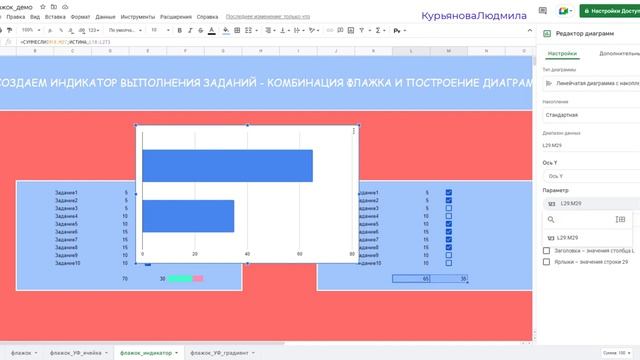The image size is (640, 360).
Task: Open the 'Стандартная' stacking dropdown
Action: [591, 115]
